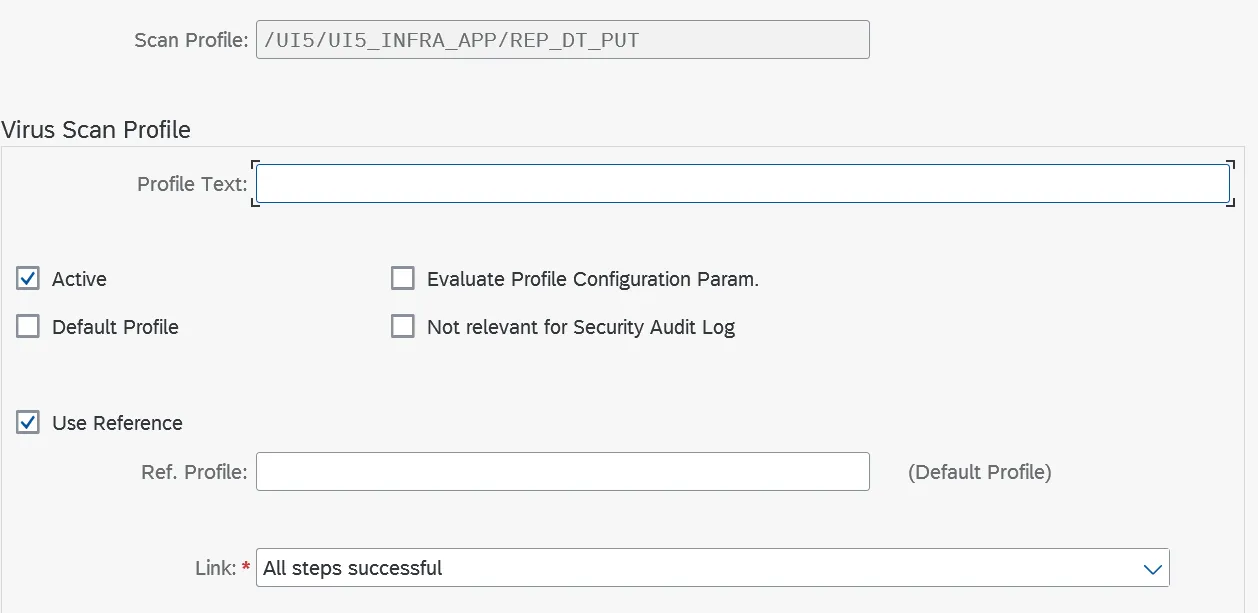1258x613 pixels.
Task: Click the 'Virus Scan Profile' section heading
Action: [x=96, y=130]
